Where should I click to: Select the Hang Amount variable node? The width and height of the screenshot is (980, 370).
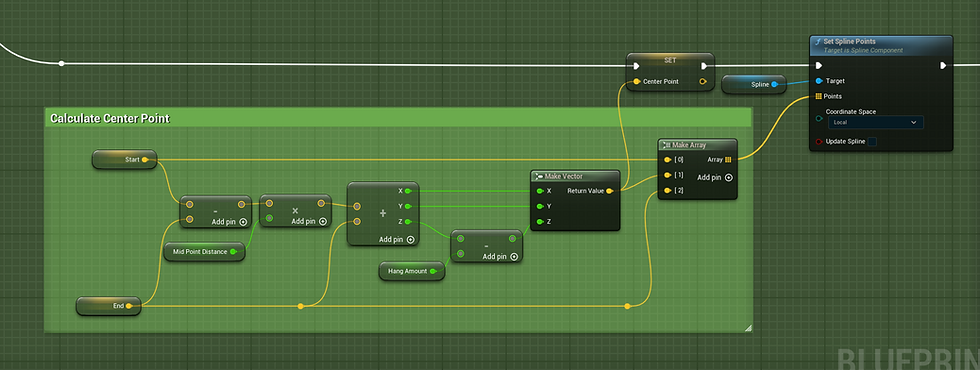point(412,271)
